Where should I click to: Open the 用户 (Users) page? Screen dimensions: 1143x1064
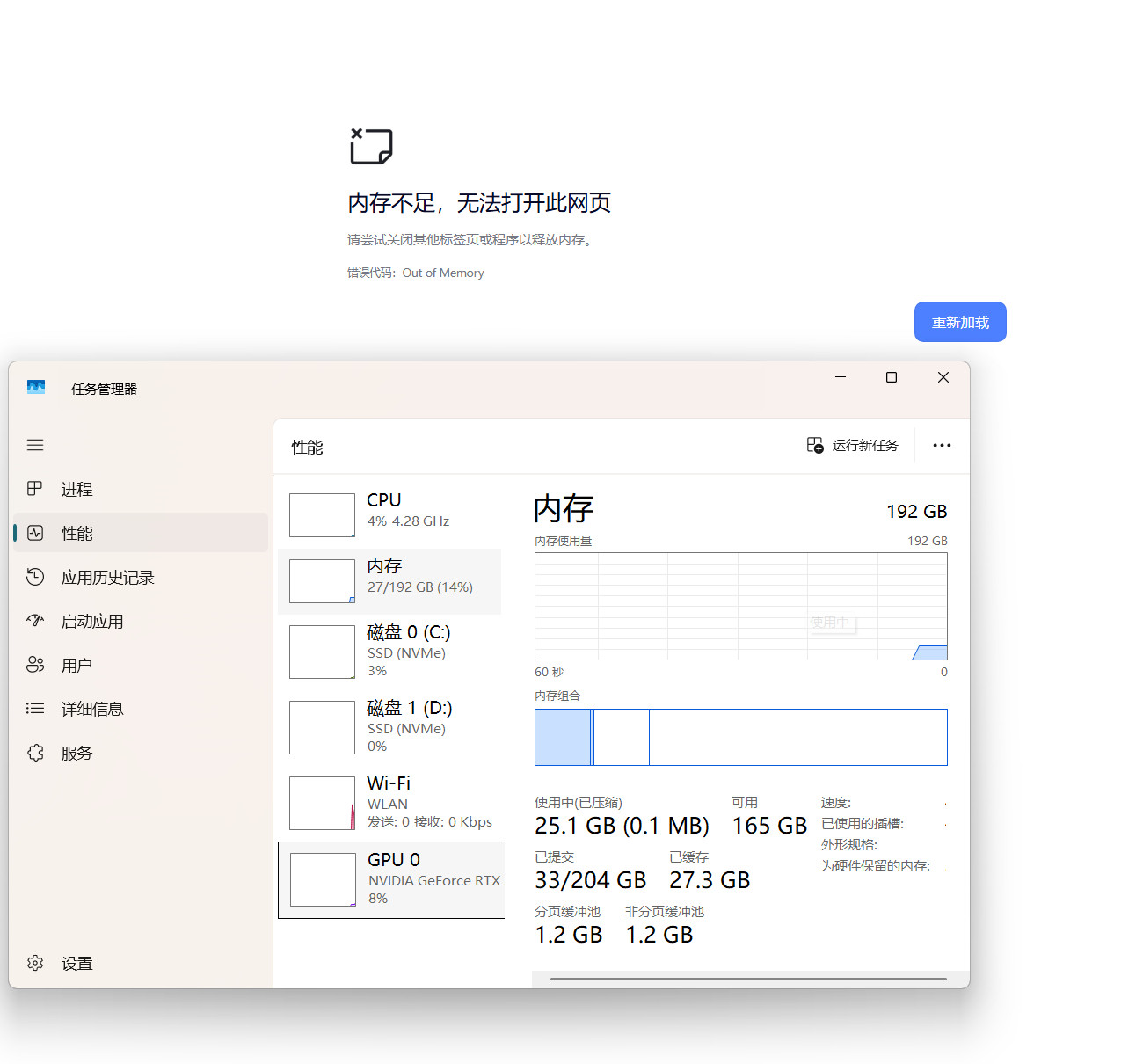141,665
